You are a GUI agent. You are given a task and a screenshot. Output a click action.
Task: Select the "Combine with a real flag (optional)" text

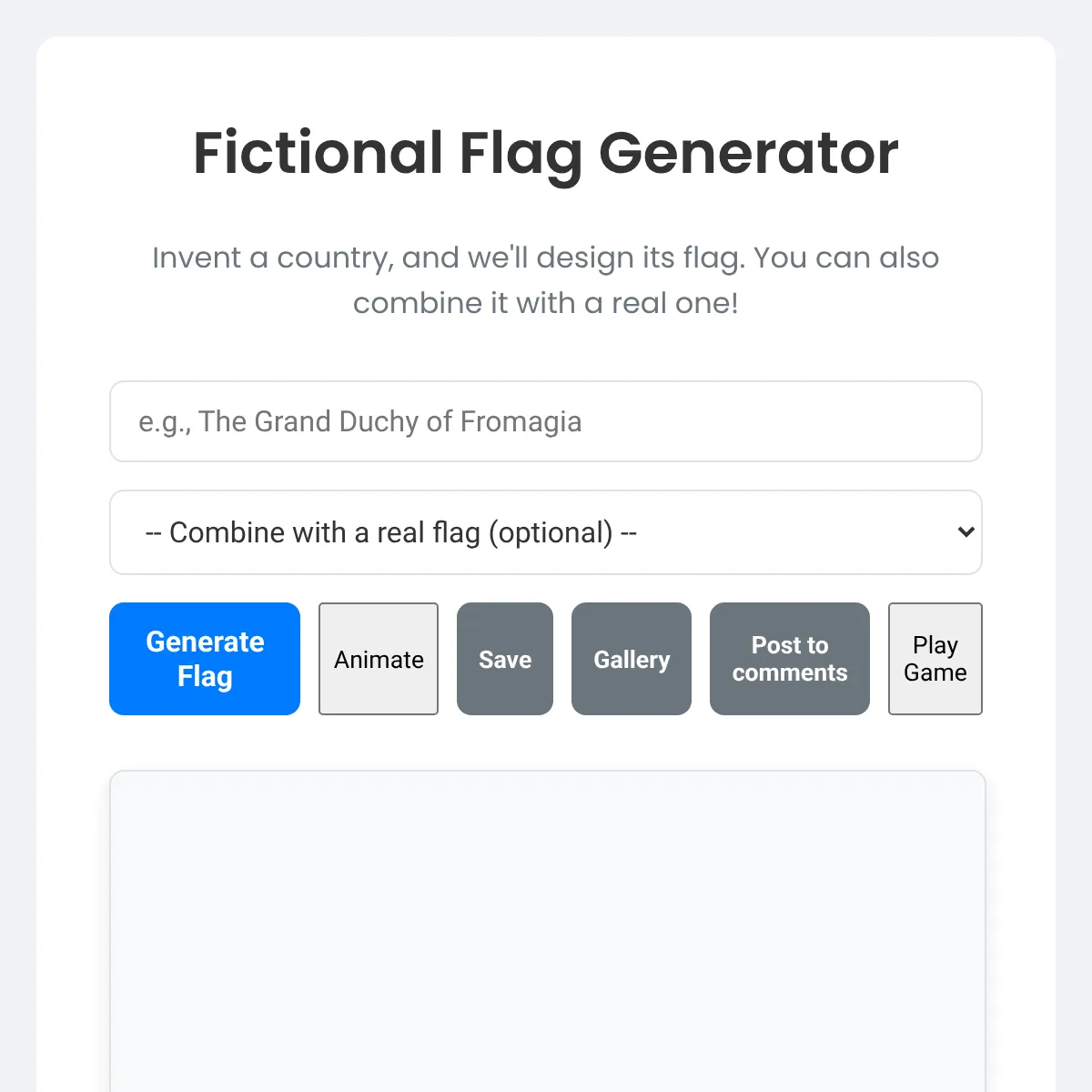point(391,532)
